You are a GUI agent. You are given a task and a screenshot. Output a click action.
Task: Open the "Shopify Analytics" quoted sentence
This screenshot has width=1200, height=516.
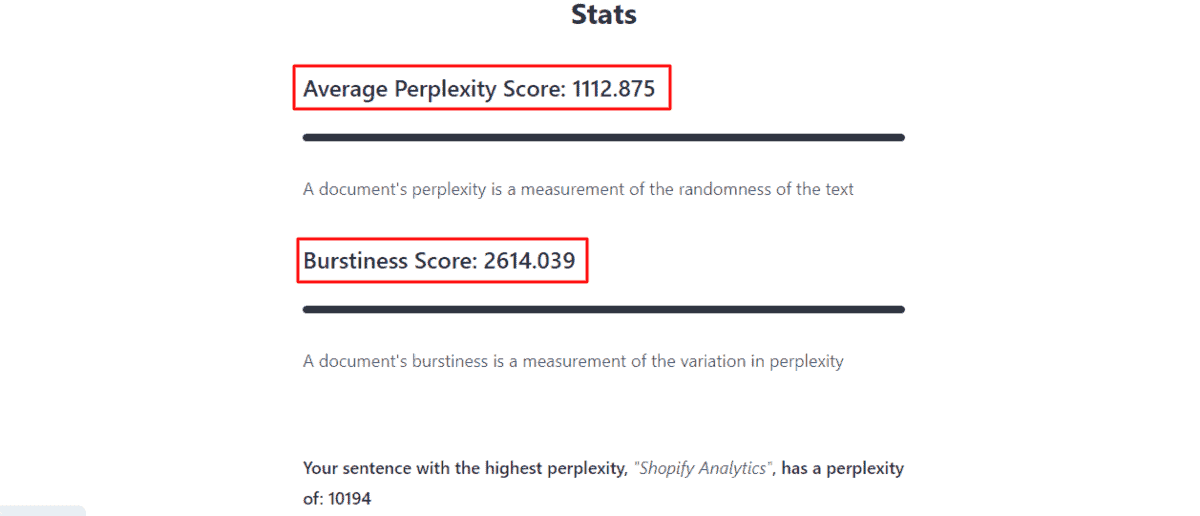(x=704, y=468)
